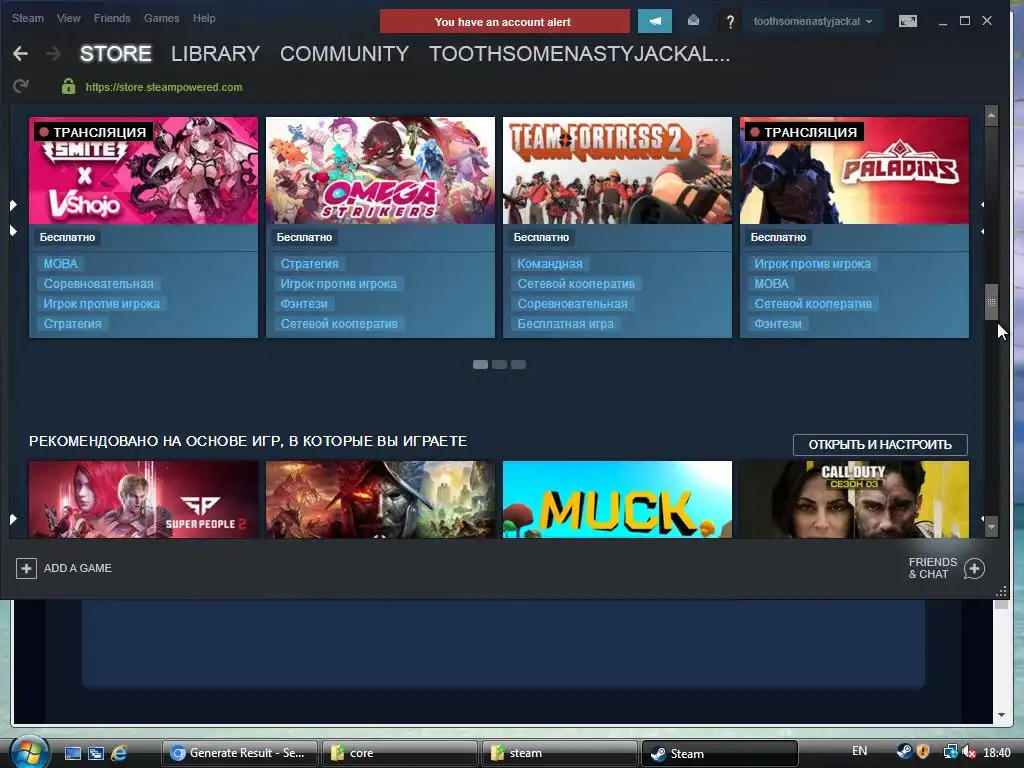Open the TOOTHSOMENASTYJACKAL profile tab
This screenshot has height=768, width=1024.
click(579, 54)
